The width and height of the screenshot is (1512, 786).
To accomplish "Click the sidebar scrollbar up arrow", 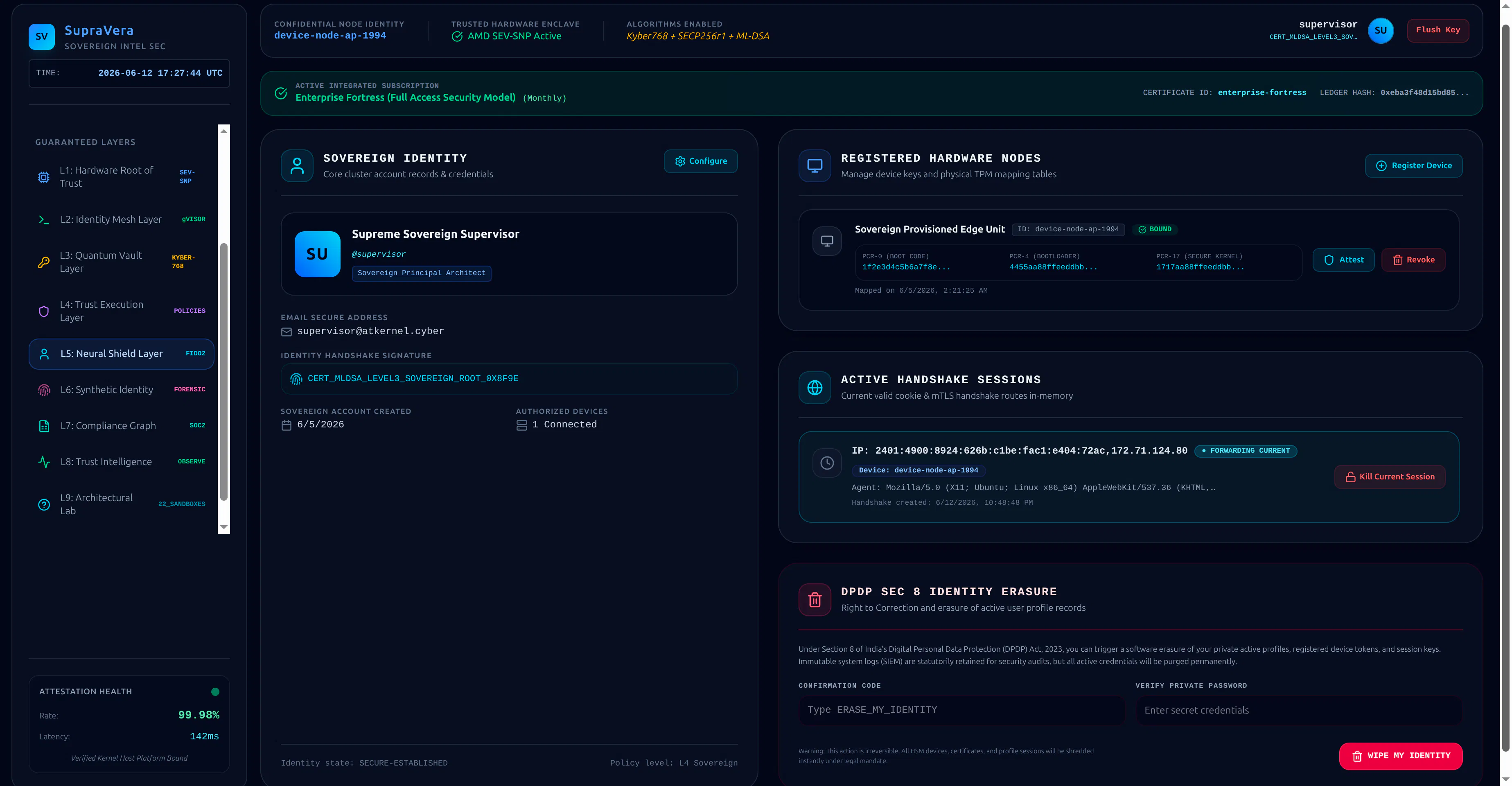I will pyautogui.click(x=223, y=131).
